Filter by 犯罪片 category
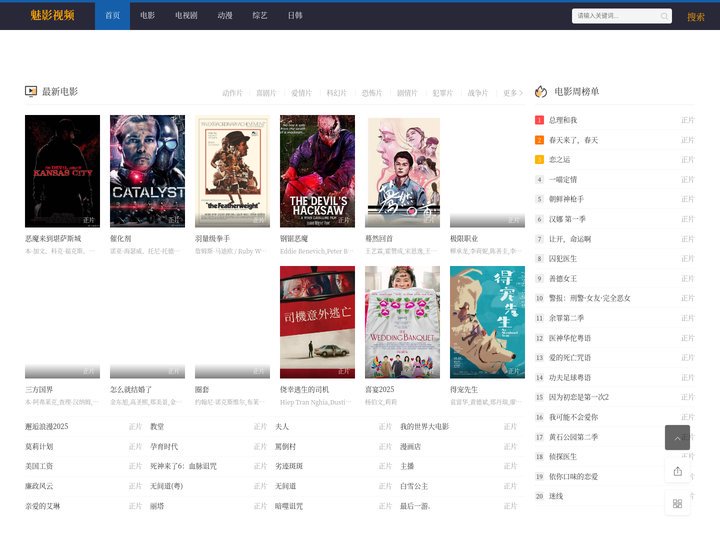 coord(443,93)
